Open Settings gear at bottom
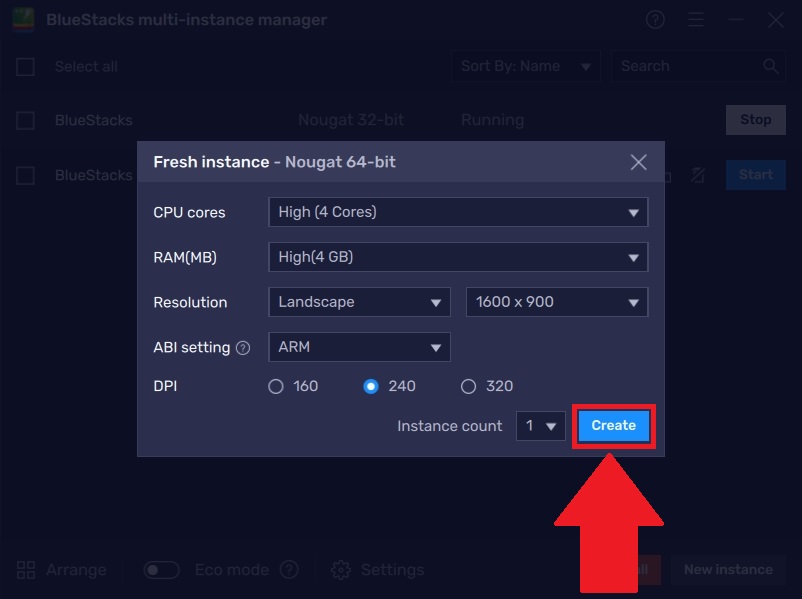 pyautogui.click(x=341, y=570)
